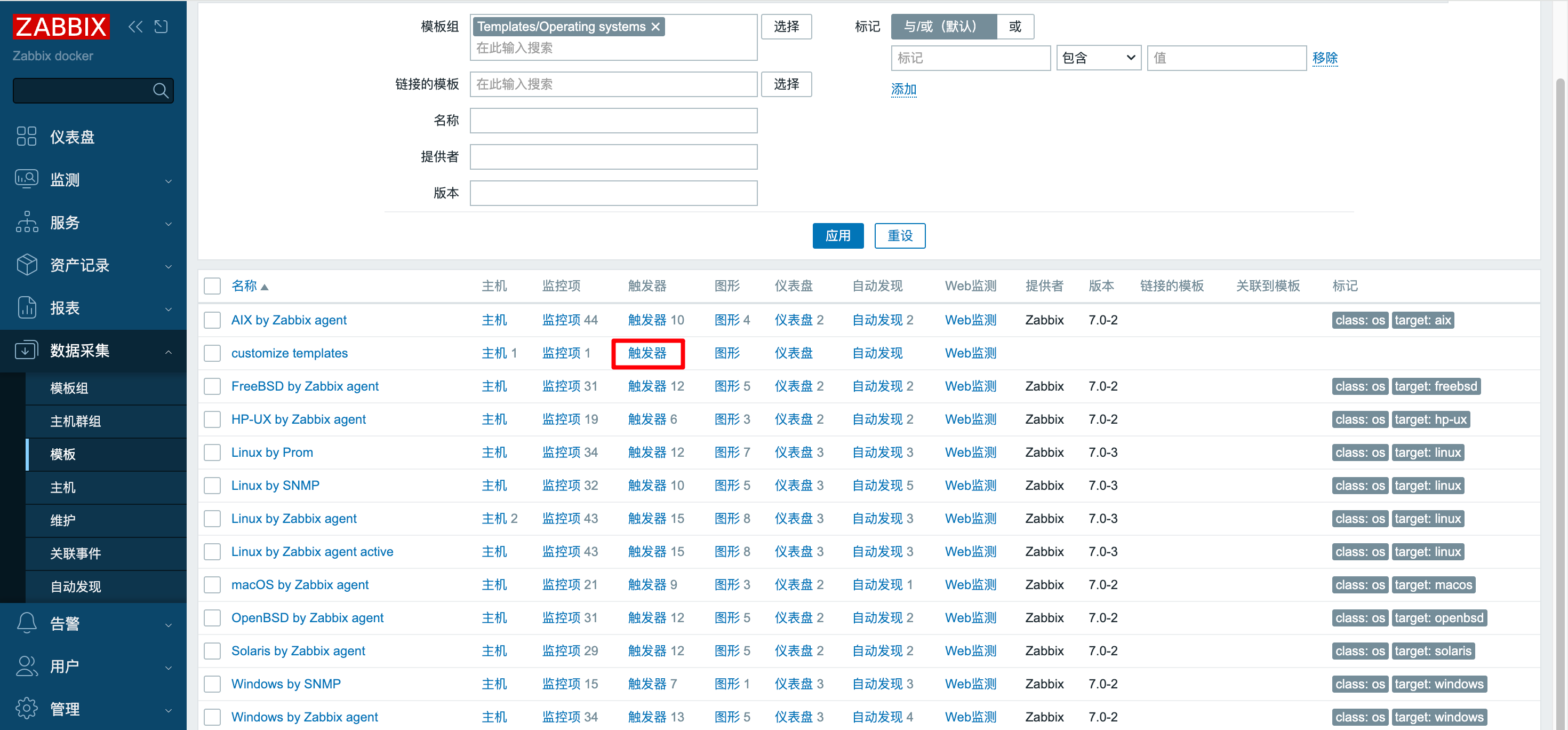1568x730 pixels.
Task: Expand the 告警 menu chevron
Action: click(x=169, y=625)
